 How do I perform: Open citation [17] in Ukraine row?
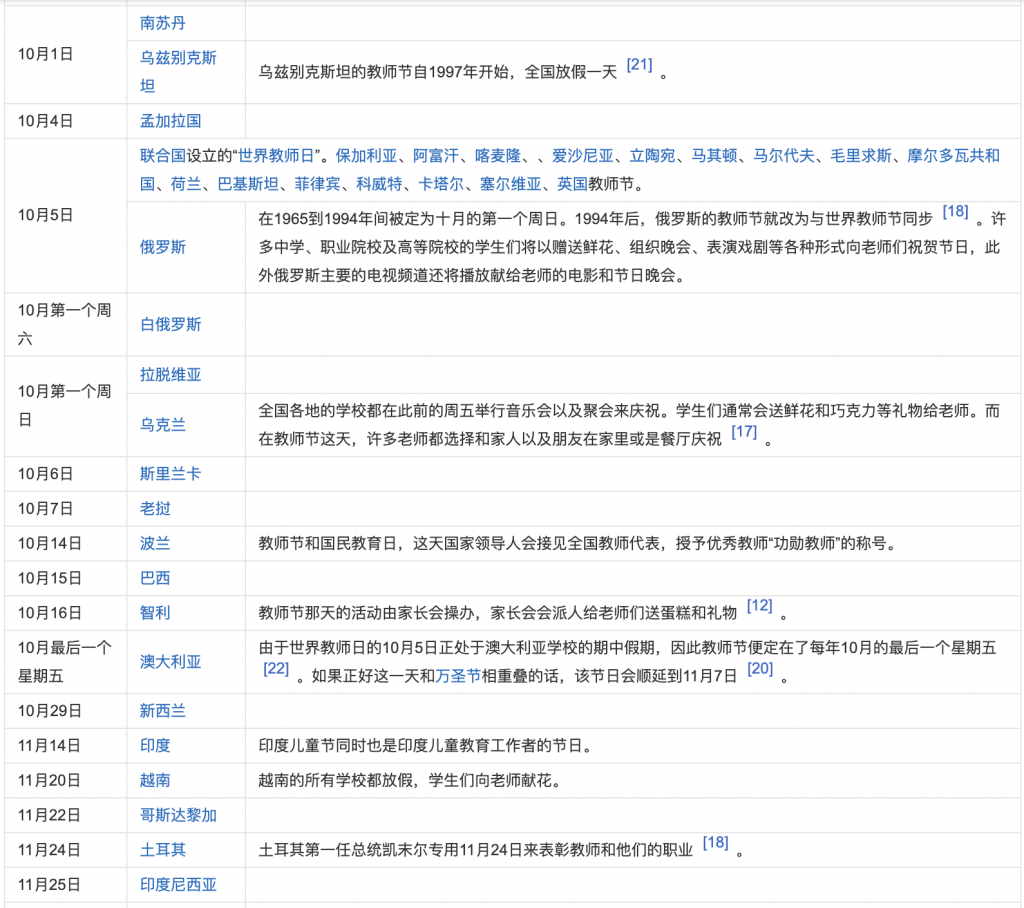[744, 432]
